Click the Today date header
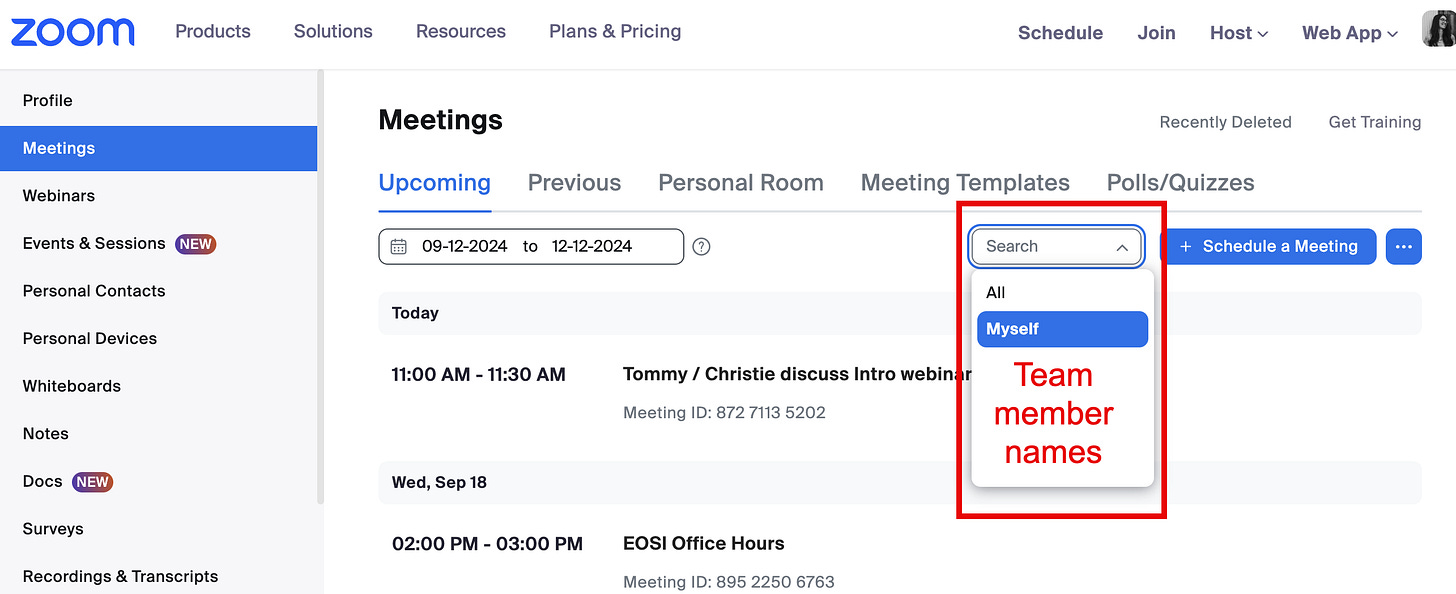Image resolution: width=1456 pixels, height=594 pixels. 415,313
